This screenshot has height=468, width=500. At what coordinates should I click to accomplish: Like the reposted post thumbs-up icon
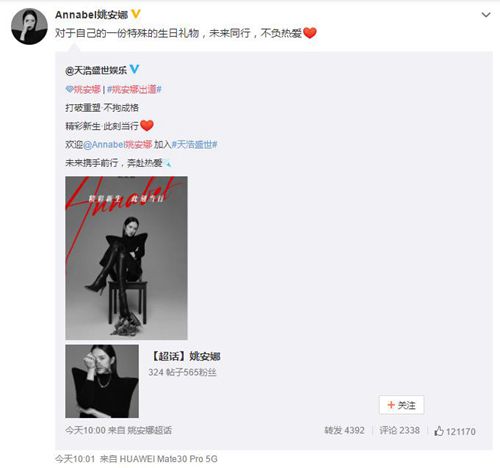coord(439,431)
